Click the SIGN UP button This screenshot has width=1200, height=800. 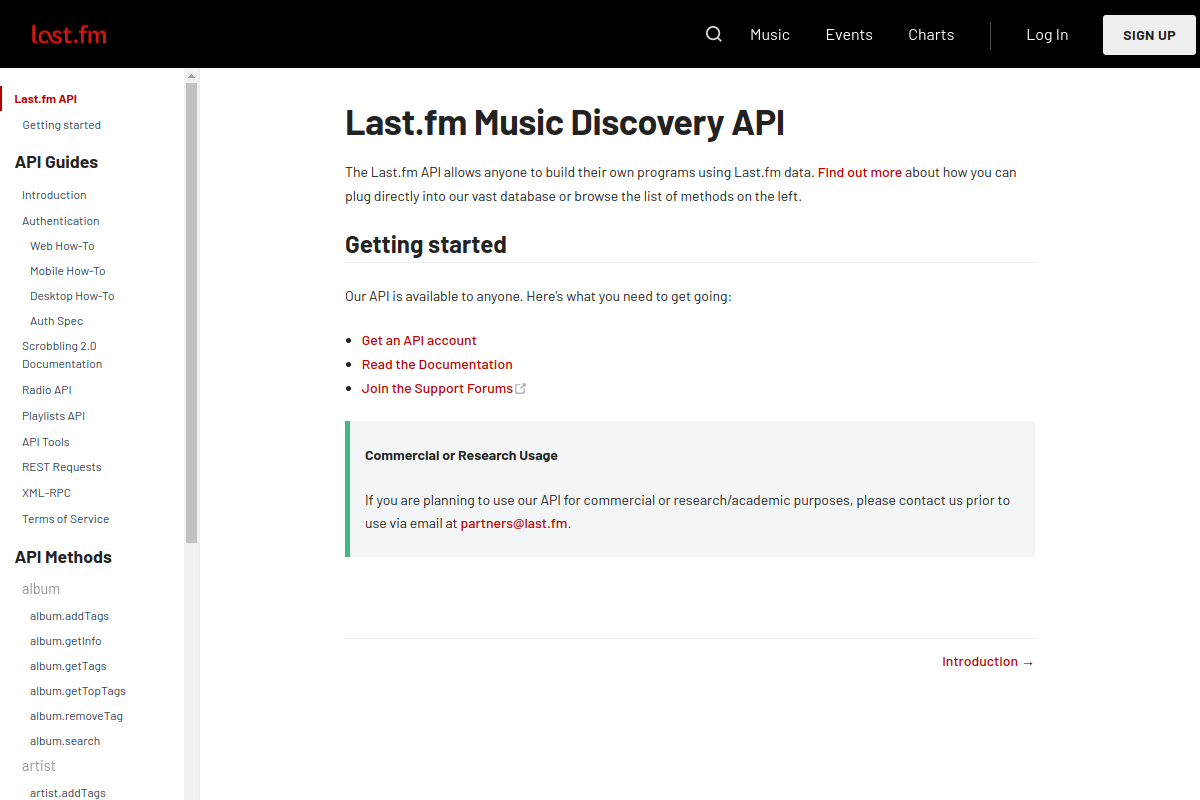(x=1149, y=35)
